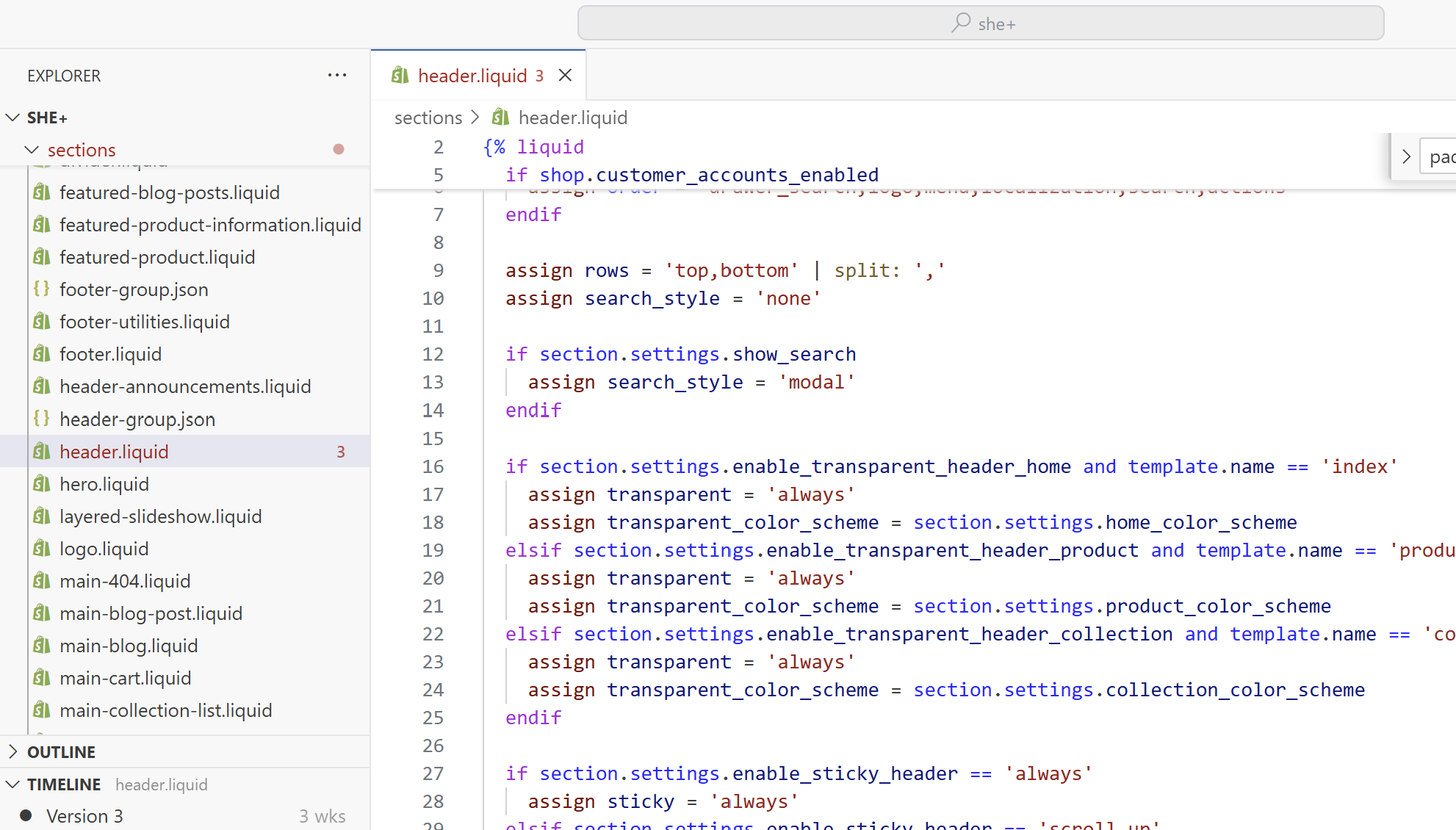This screenshot has width=1456, height=830.
Task: Click the search magnifier icon in command center
Action: (961, 24)
